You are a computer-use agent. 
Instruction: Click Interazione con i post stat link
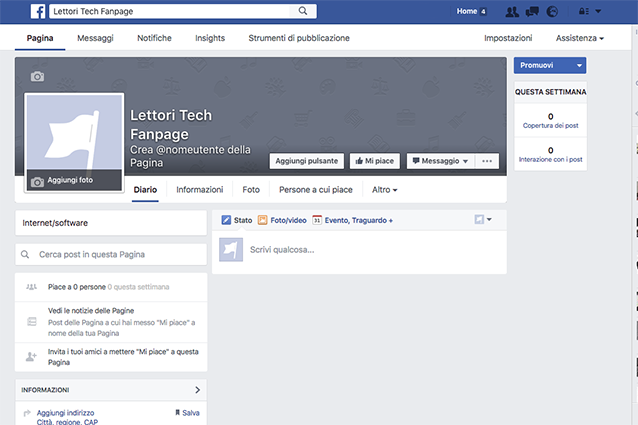click(x=550, y=159)
